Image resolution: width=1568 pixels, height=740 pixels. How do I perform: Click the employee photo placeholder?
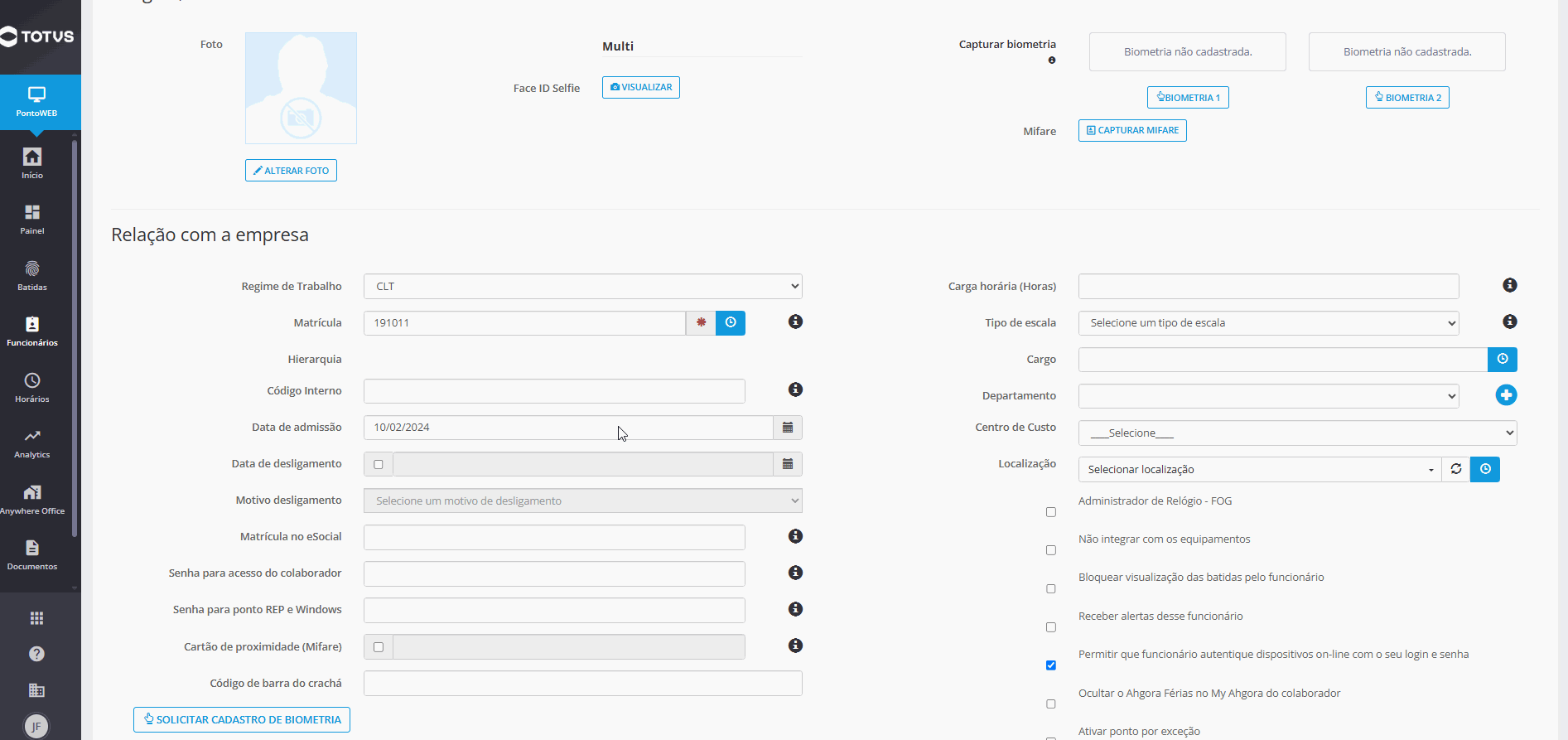pos(301,88)
